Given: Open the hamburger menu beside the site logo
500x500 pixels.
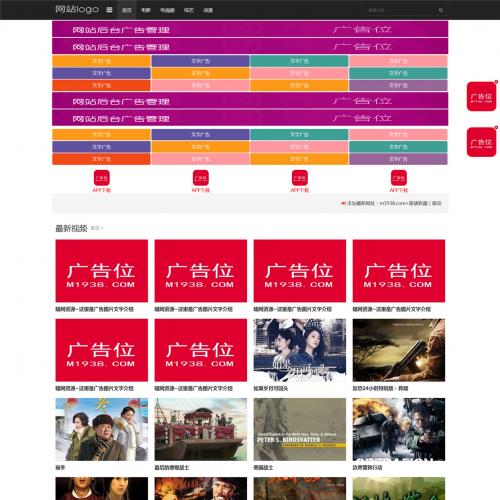Looking at the screenshot, I should click(x=109, y=10).
